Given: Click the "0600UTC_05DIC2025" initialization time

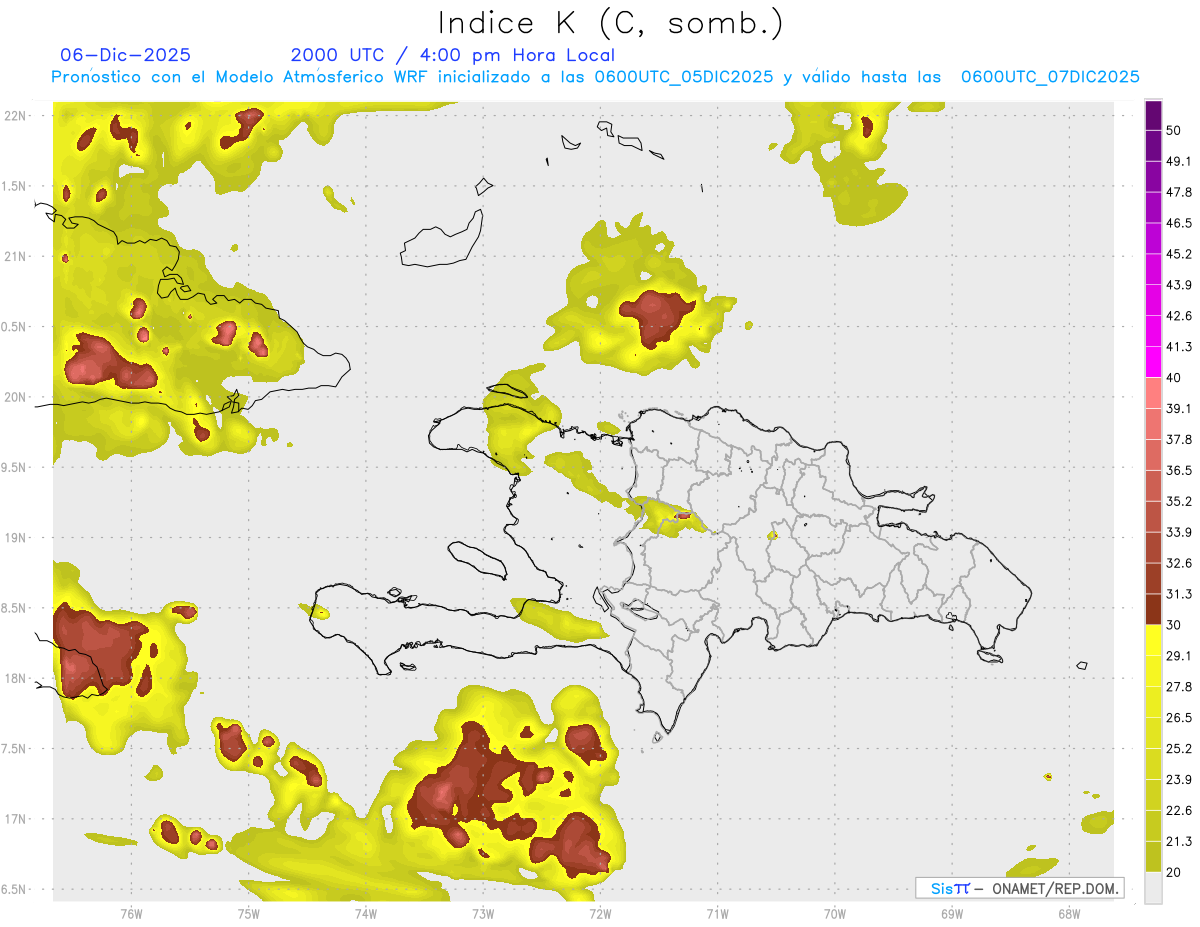Looking at the screenshot, I should [x=684, y=77].
